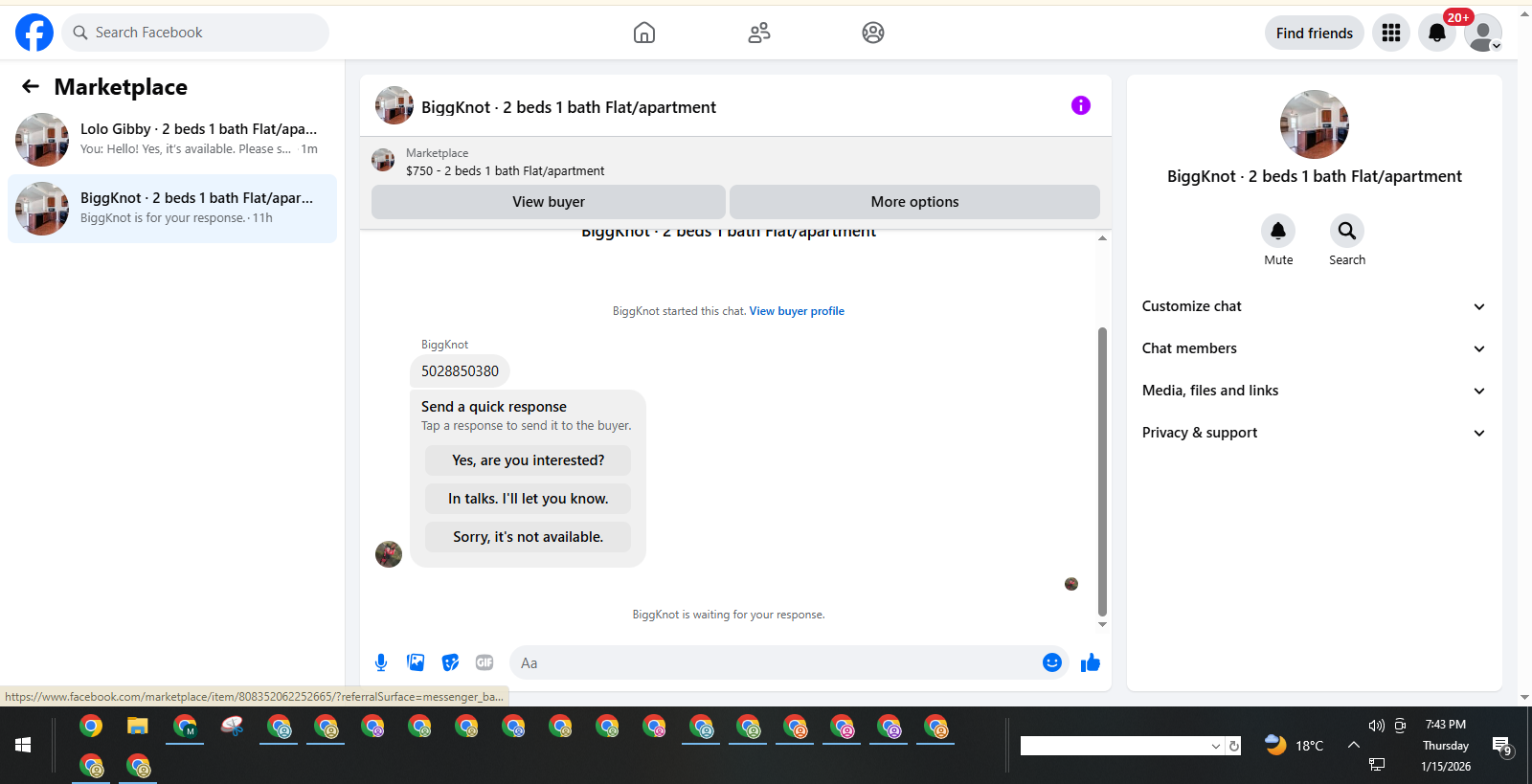
Task: Mute the conversation with the bell icon
Action: (1278, 231)
